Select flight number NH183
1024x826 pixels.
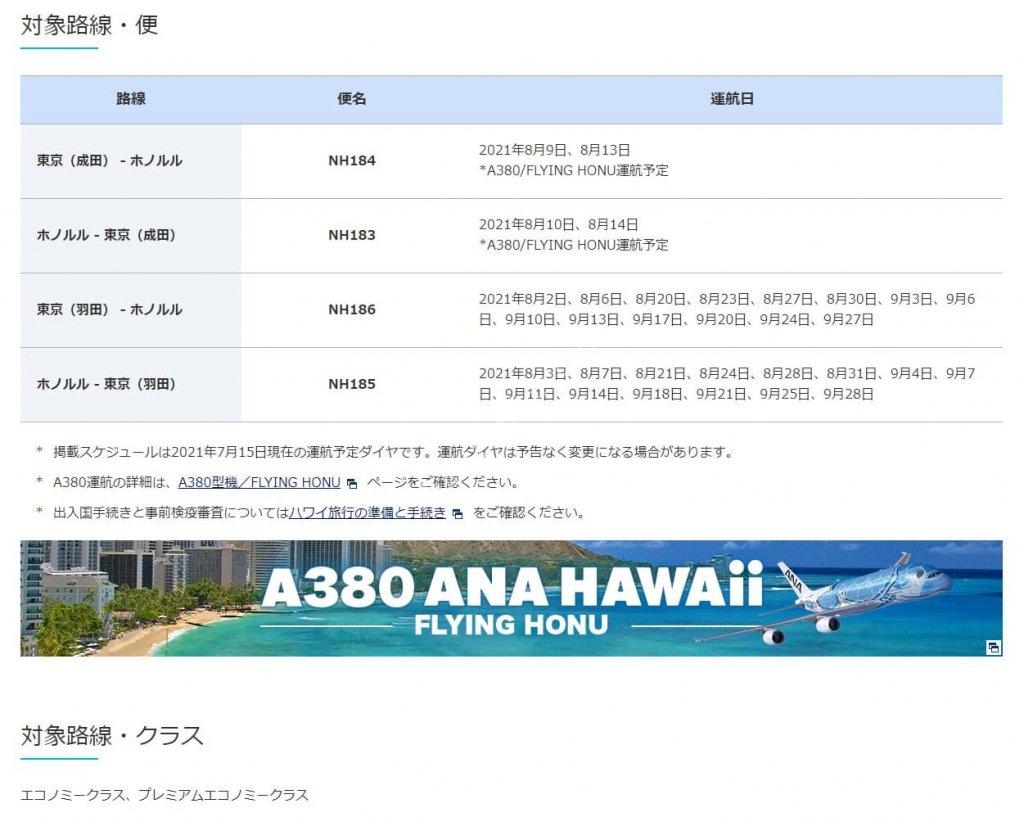tap(352, 235)
